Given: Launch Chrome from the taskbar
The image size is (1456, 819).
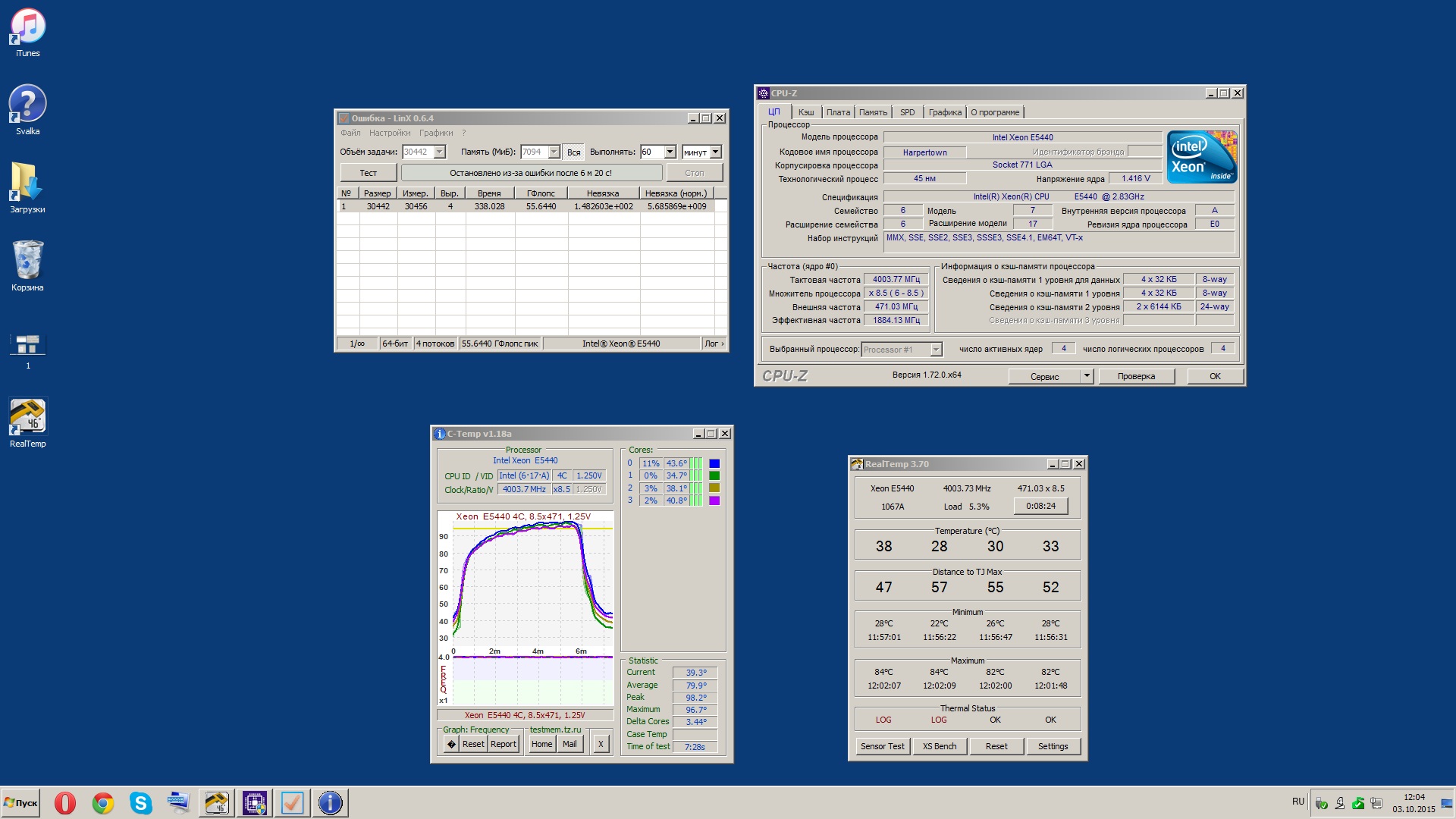Looking at the screenshot, I should pyautogui.click(x=103, y=802).
